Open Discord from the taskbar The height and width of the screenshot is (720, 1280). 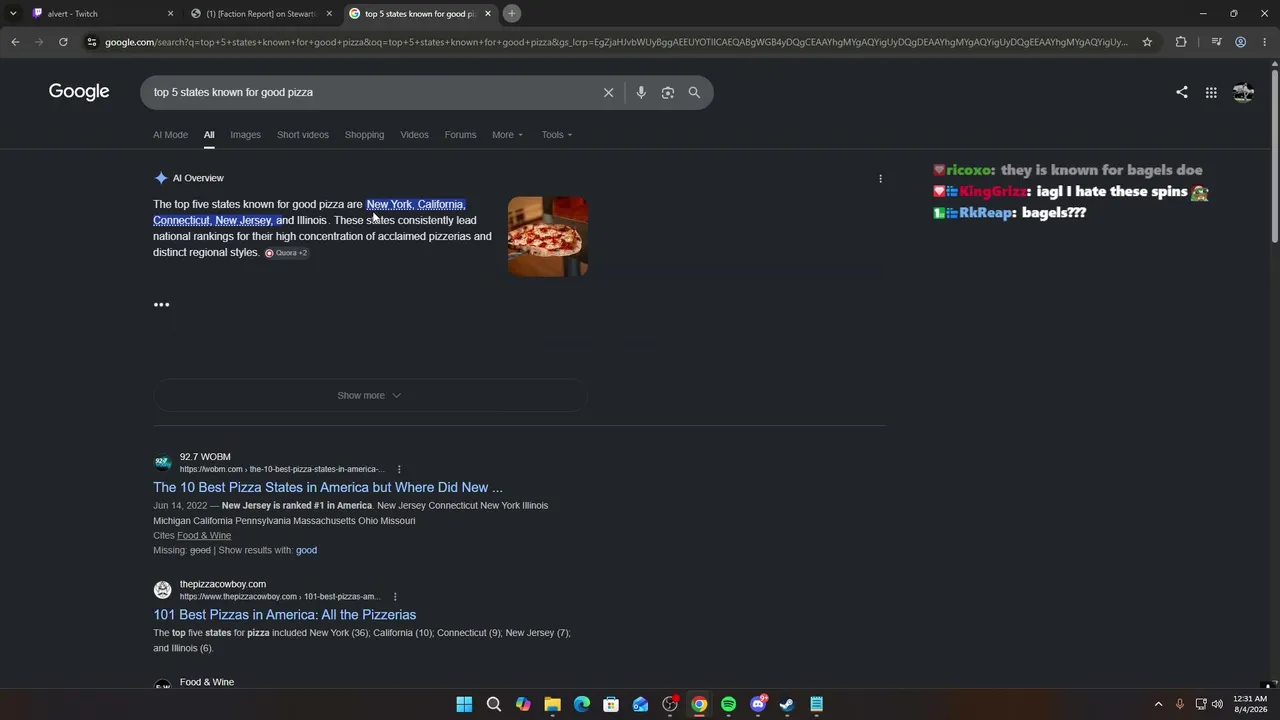758,704
